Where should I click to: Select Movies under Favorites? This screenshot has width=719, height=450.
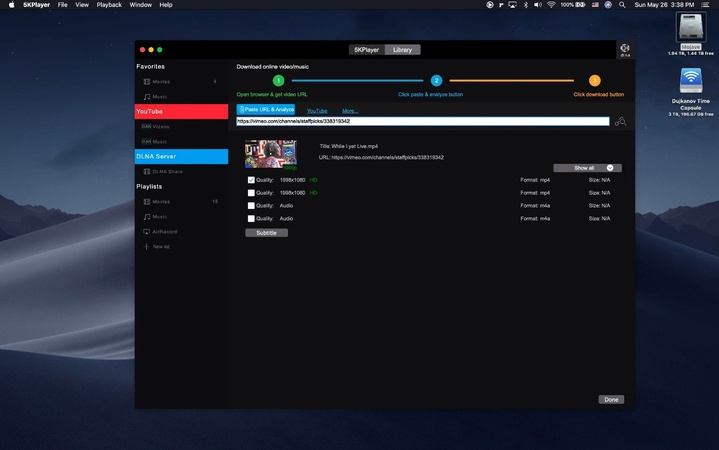point(160,81)
